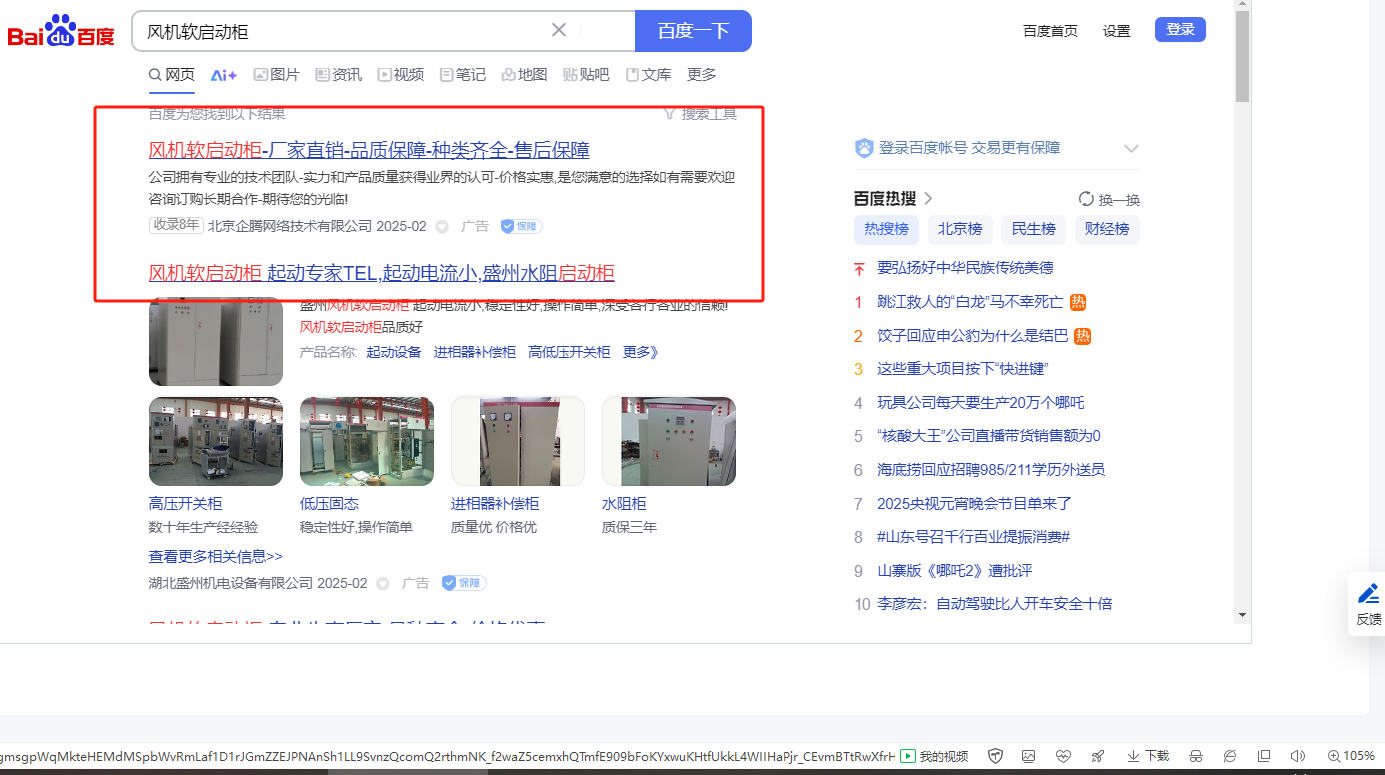Screen dimensions: 1385x775
Task: Select the 热搜榜 tab
Action: 887,229
